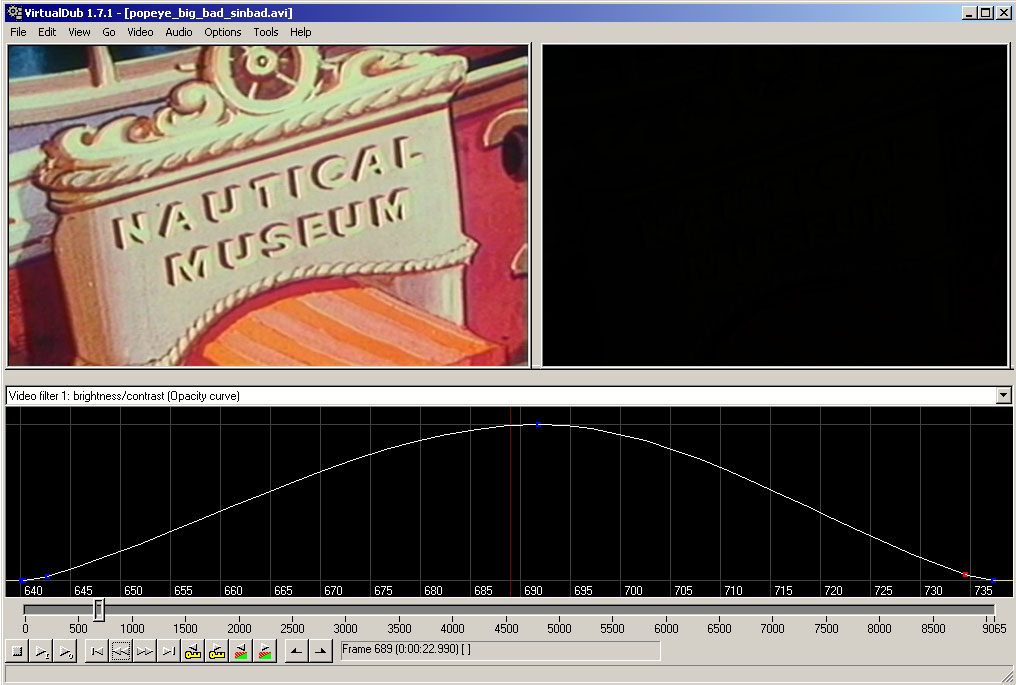Step forward one frame
1016x685 pixels.
pos(145,651)
